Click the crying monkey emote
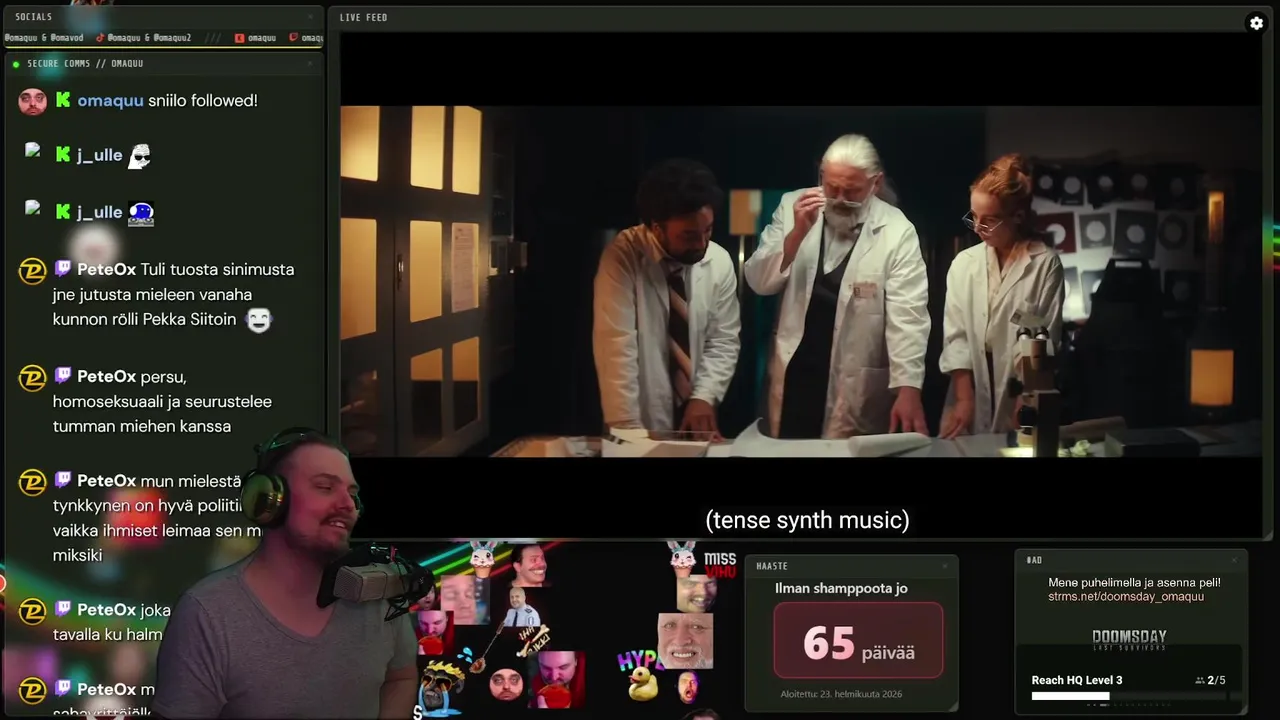This screenshot has width=1280, height=720. (x=439, y=689)
